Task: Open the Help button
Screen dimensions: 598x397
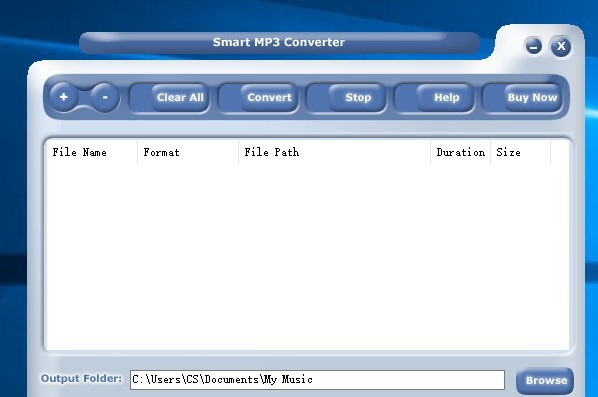Action: 446,98
